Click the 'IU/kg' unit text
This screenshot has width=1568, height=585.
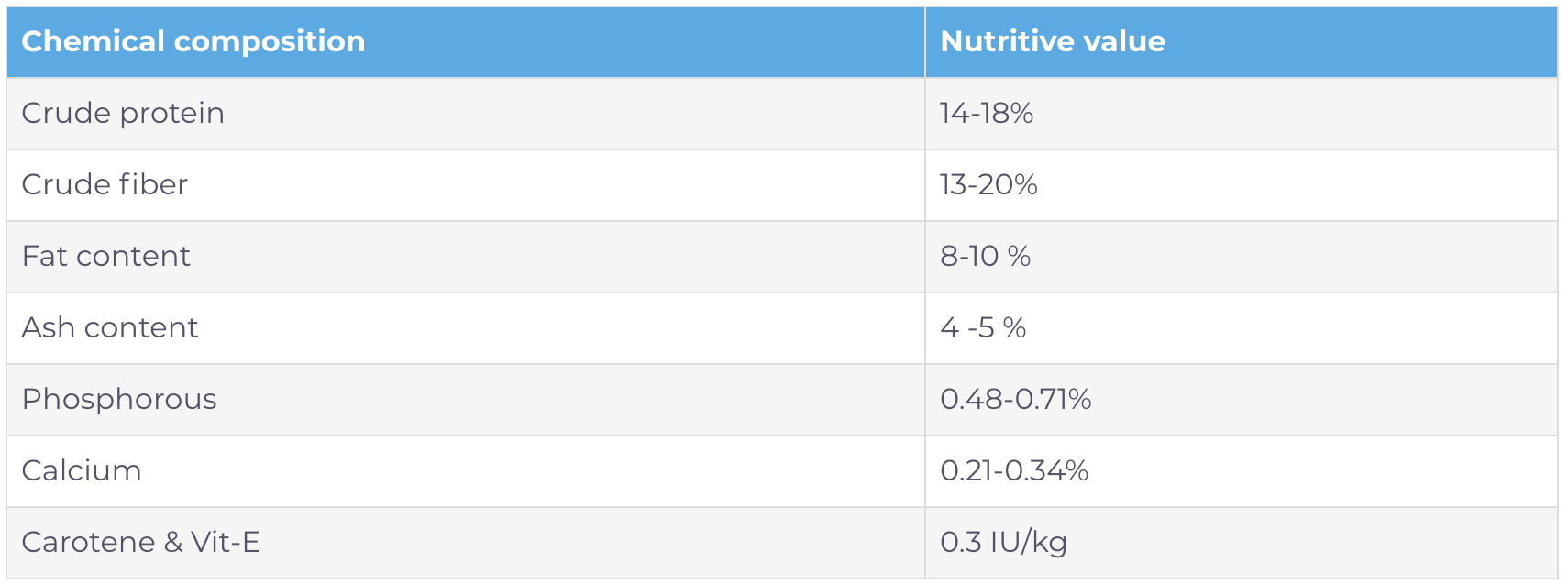[1029, 542]
